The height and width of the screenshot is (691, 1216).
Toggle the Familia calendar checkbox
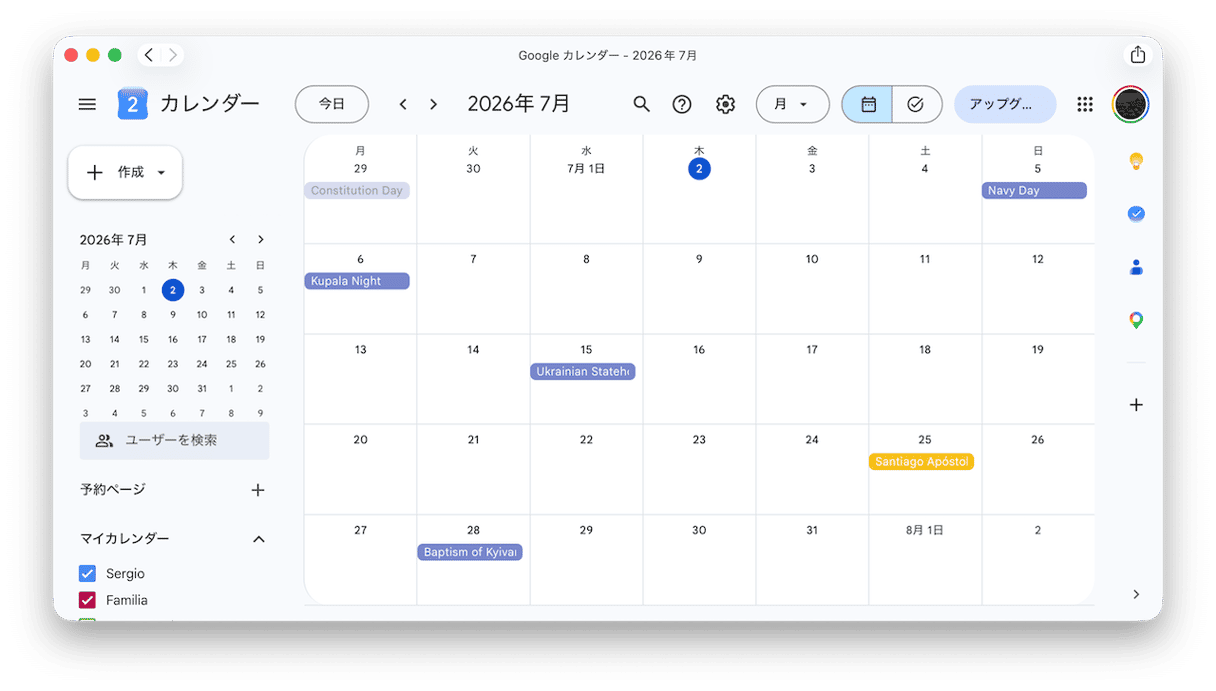click(87, 600)
